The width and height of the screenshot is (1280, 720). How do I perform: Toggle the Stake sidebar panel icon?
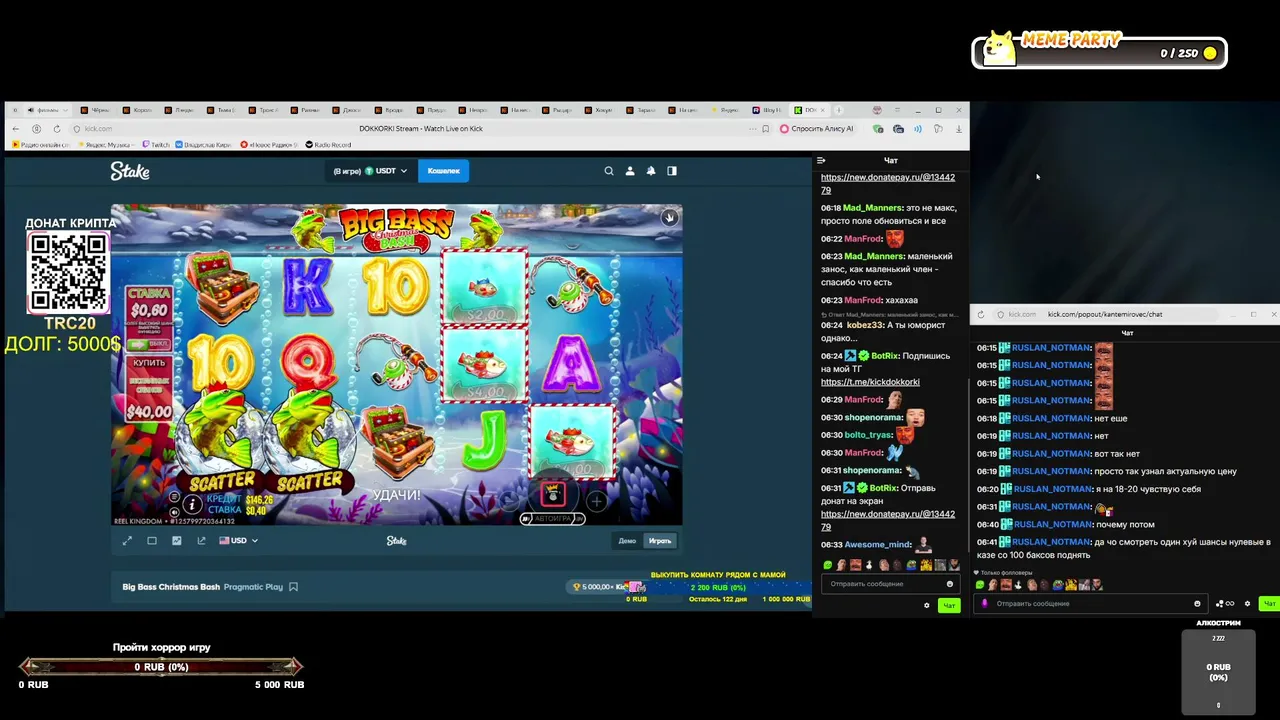pyautogui.click(x=672, y=171)
